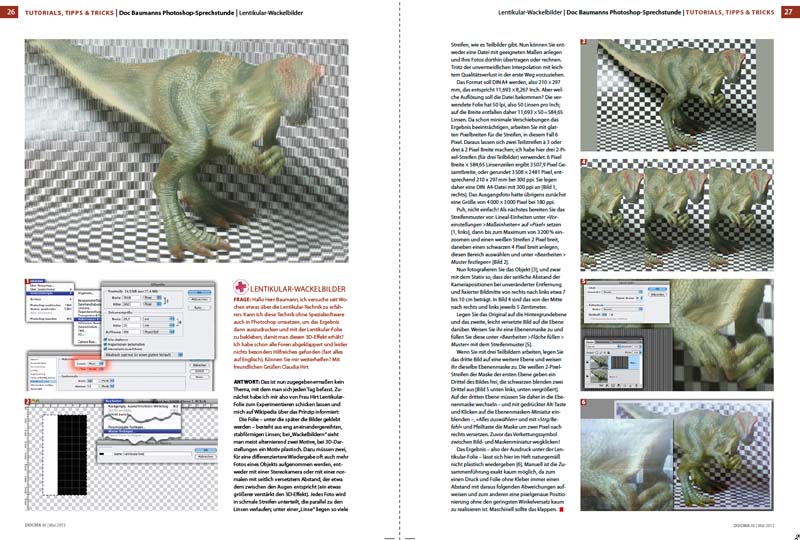
Task: Open the Modus dropdown in fill dialog
Action: click(x=622, y=309)
